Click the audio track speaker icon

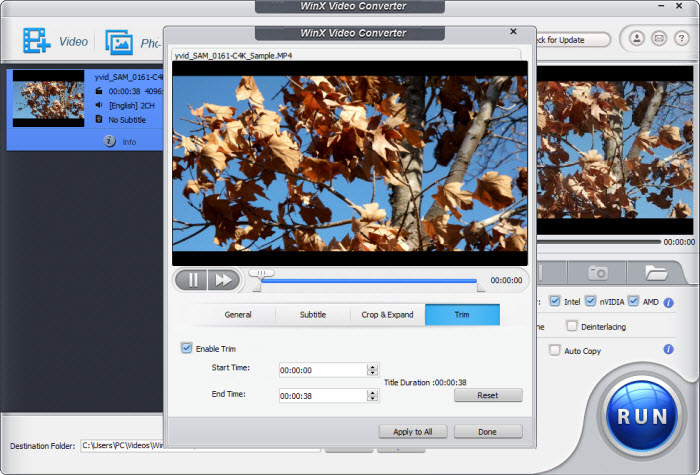point(99,105)
